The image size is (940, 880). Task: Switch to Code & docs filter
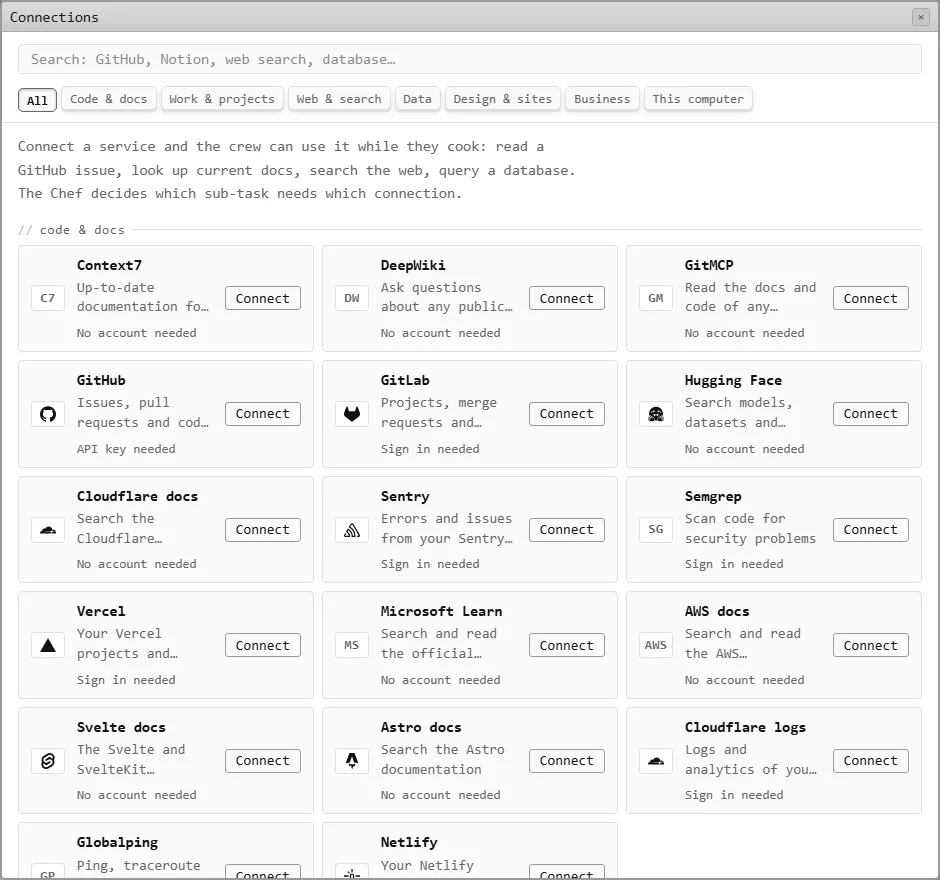click(x=109, y=99)
